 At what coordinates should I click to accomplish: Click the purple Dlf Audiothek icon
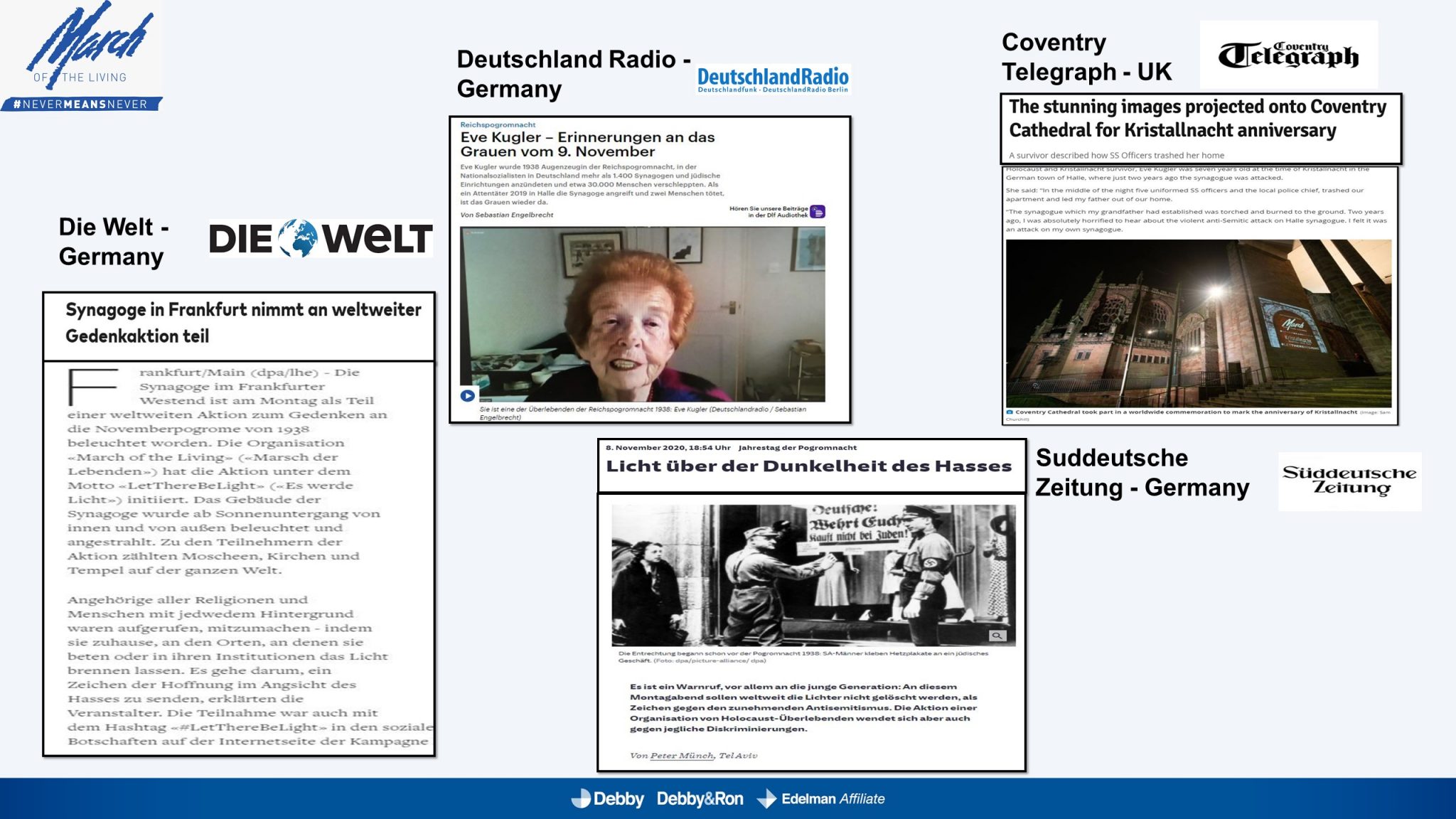[818, 212]
